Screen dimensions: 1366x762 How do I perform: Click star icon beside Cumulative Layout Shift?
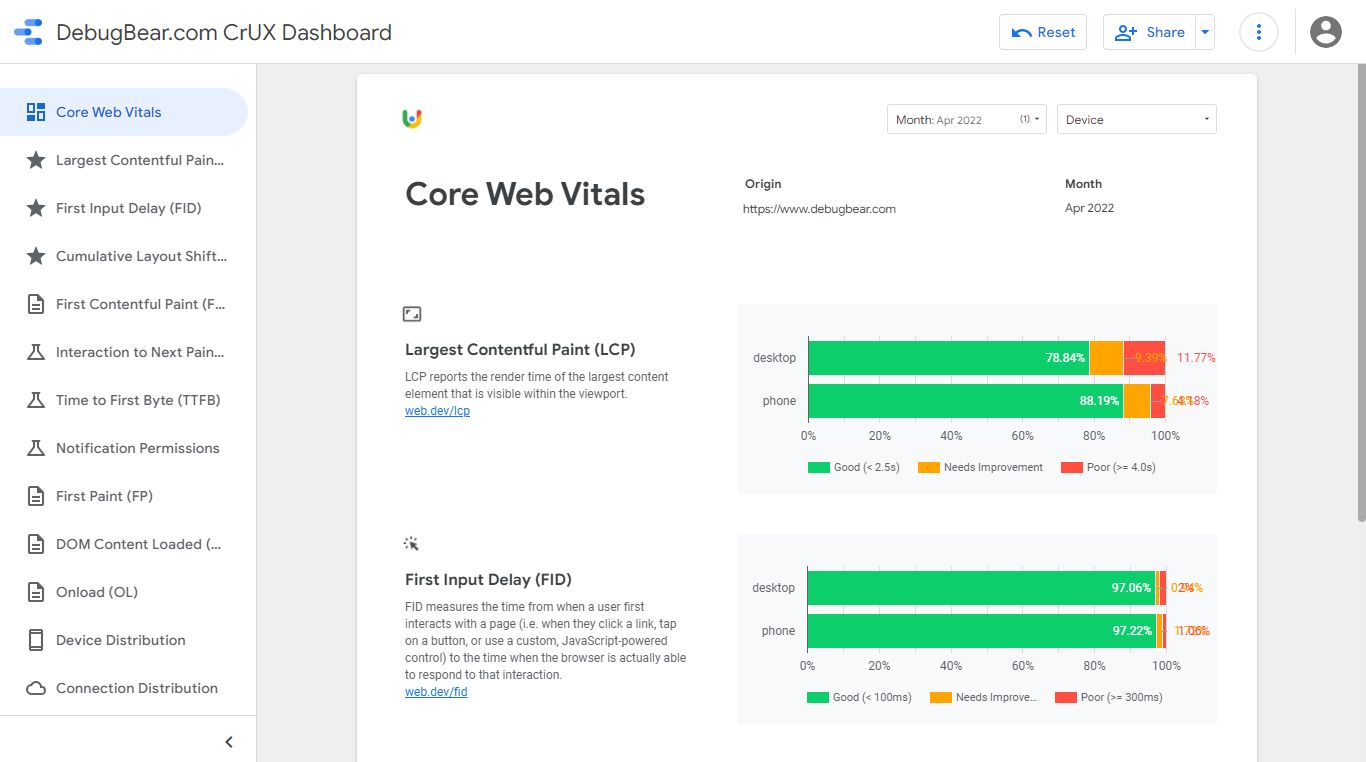[36, 256]
